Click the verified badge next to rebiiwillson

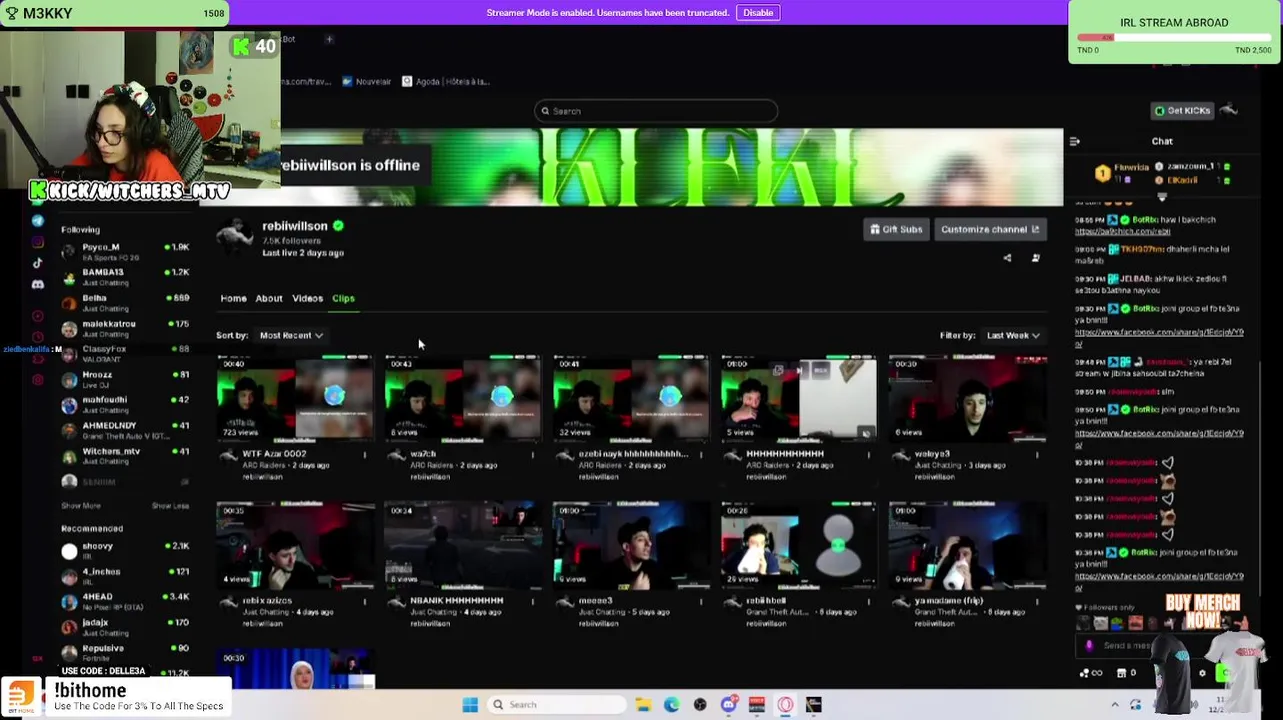338,226
